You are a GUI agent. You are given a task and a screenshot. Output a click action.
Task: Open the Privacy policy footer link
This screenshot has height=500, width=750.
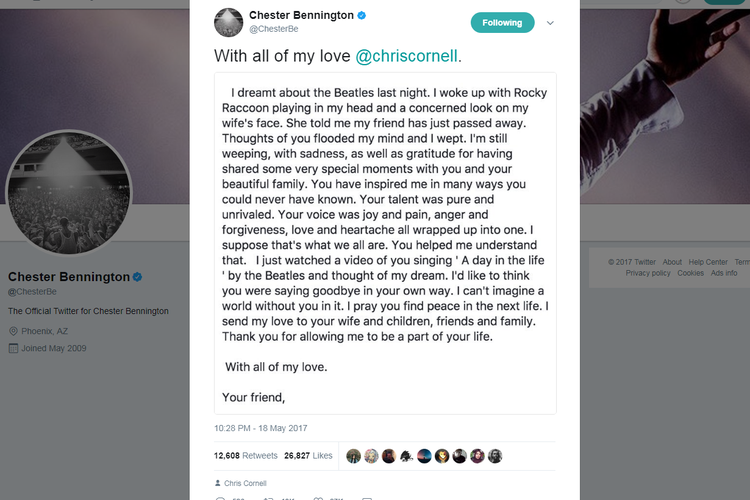click(648, 273)
